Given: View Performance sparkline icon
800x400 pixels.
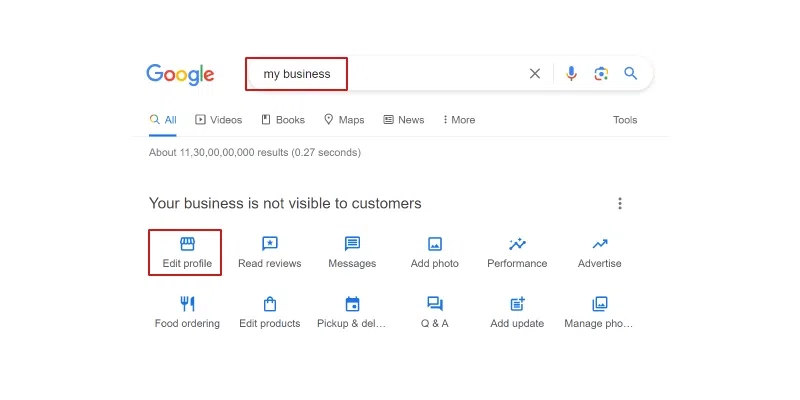Looking at the screenshot, I should point(517,244).
